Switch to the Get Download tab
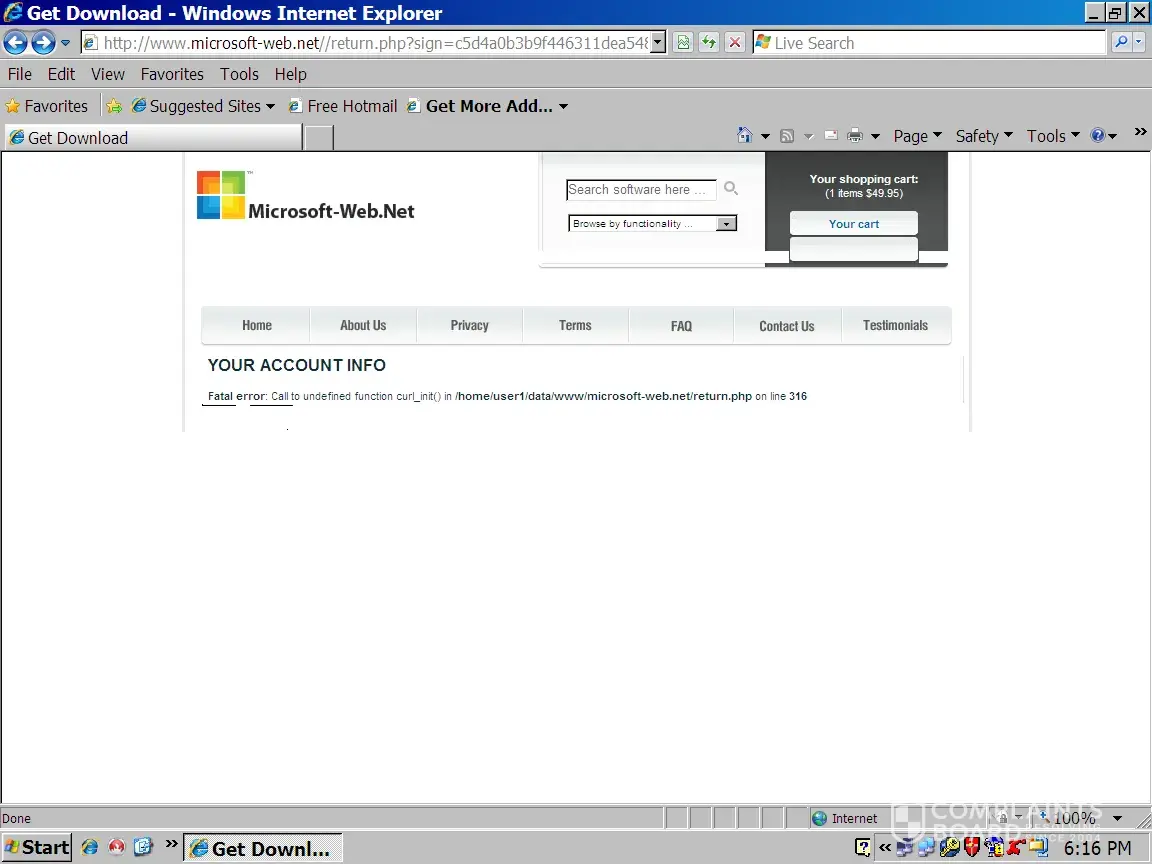Screen dimensions: 1152x864 pos(150,138)
